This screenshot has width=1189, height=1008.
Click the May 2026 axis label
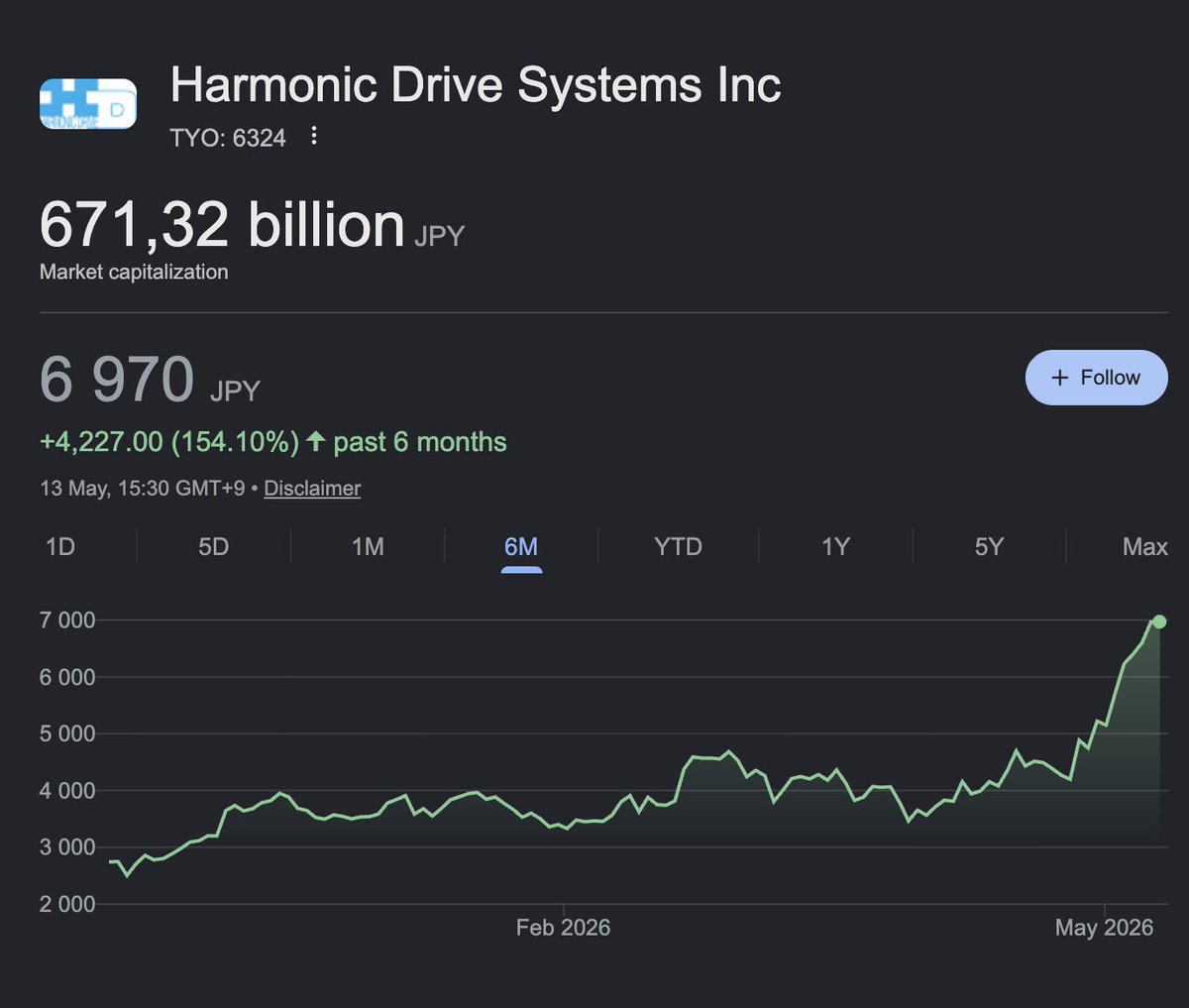point(1104,928)
